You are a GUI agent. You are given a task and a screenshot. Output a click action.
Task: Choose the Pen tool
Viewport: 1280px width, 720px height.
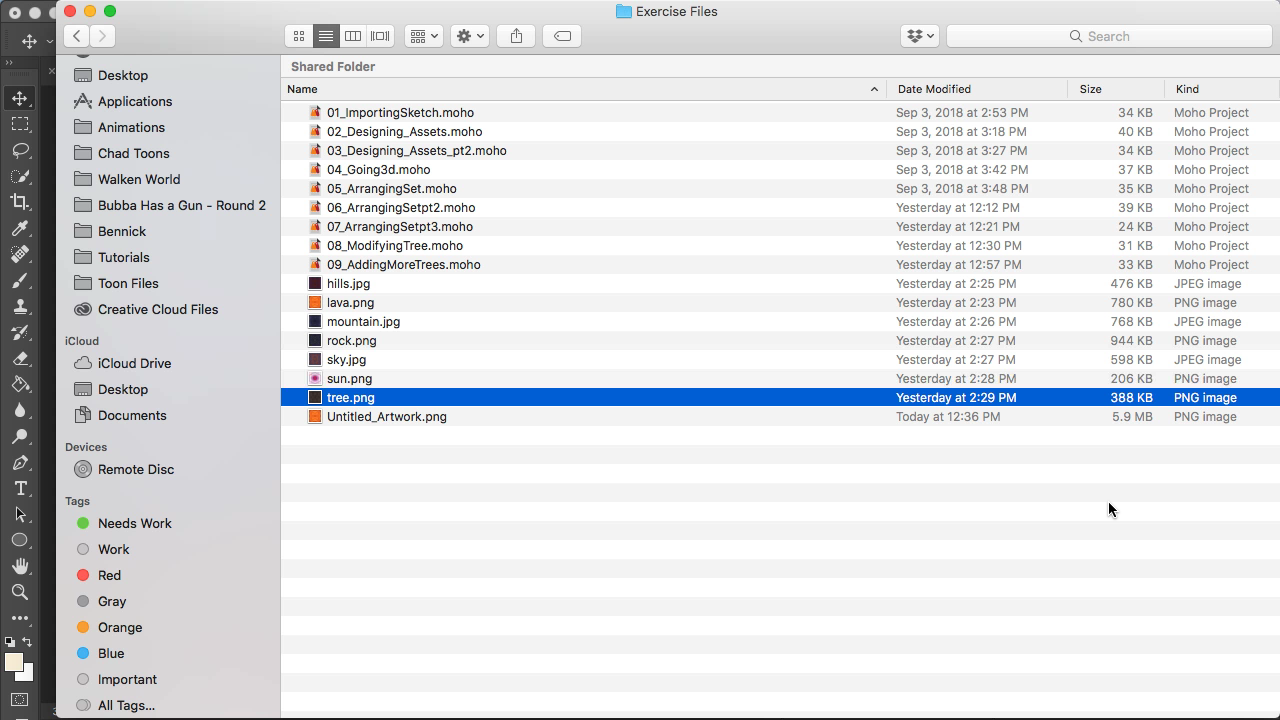click(20, 462)
